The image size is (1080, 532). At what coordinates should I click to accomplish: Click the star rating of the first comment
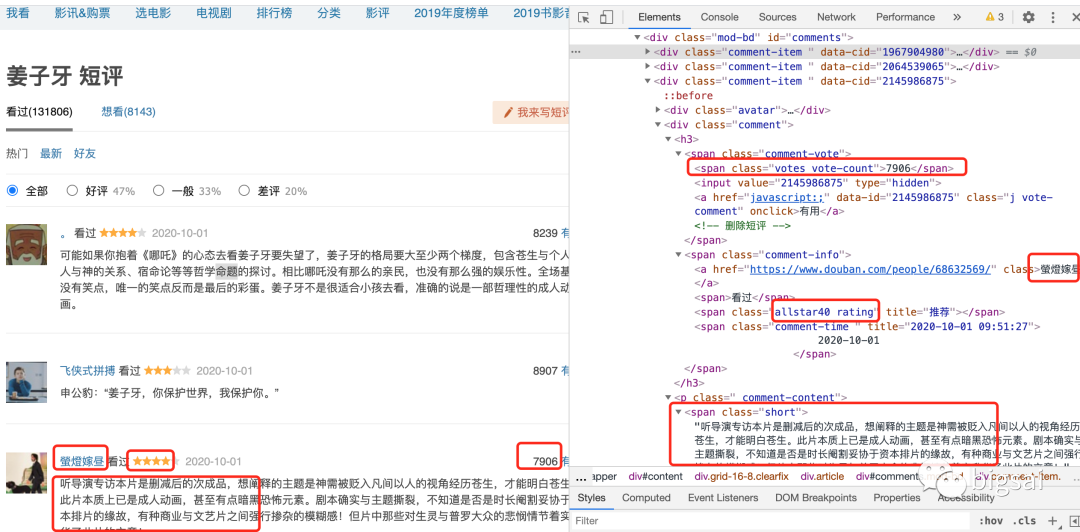pyautogui.click(x=123, y=233)
